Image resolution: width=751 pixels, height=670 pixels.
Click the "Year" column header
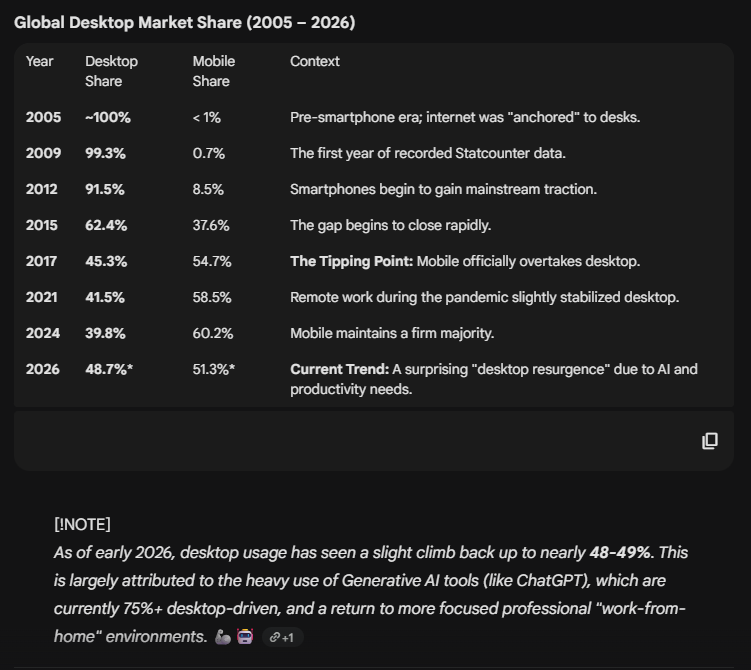[40, 61]
